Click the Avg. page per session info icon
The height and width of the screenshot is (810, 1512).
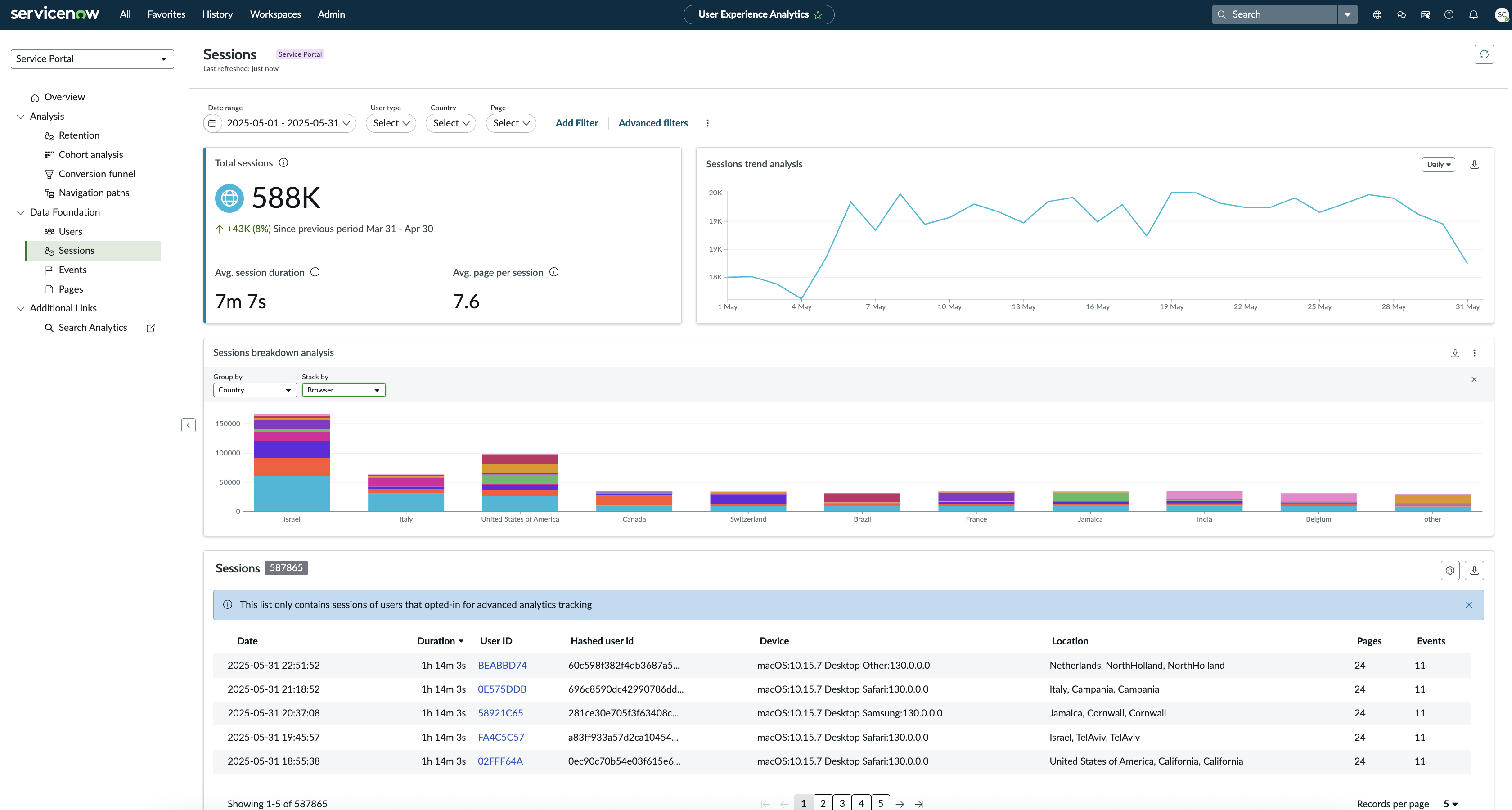pos(554,272)
